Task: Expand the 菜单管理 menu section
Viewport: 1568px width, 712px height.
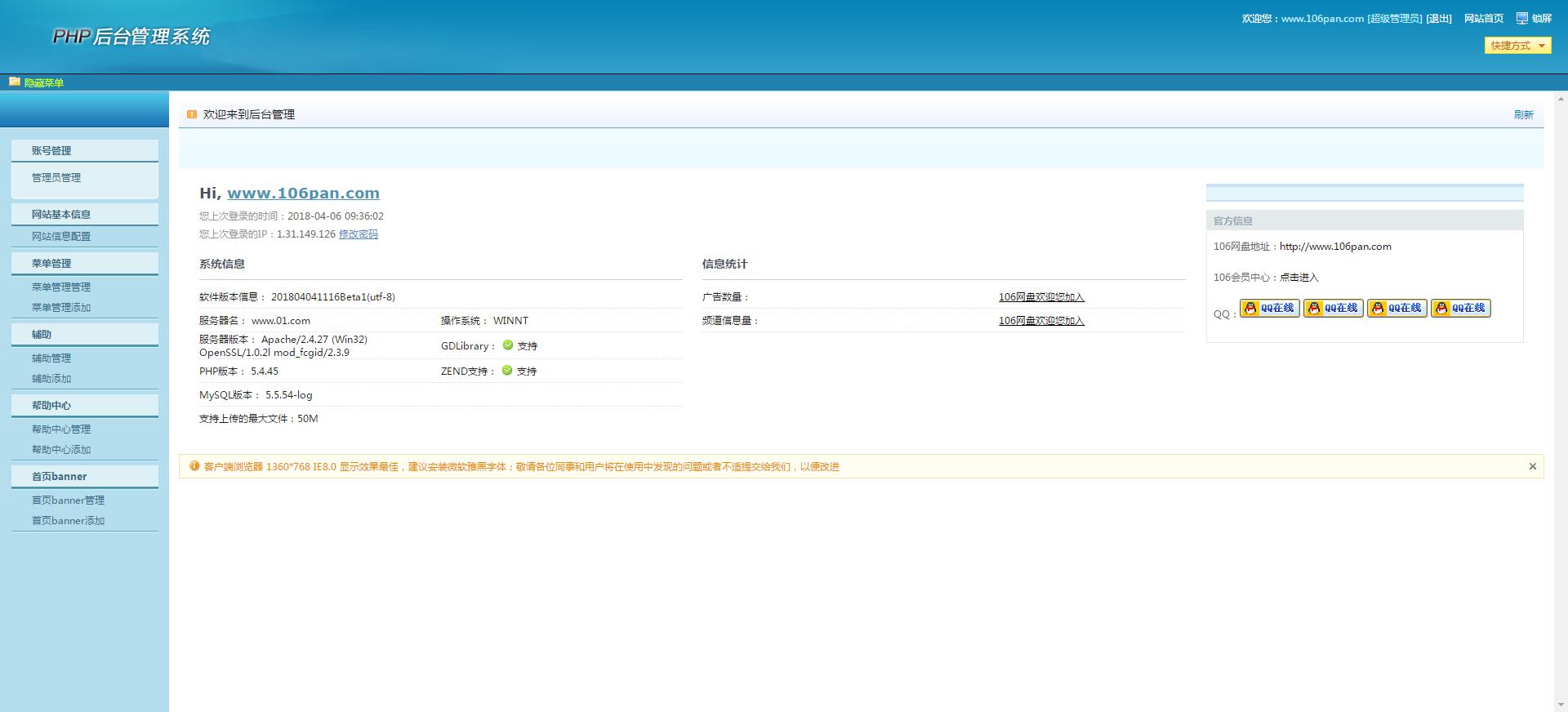Action: (x=85, y=263)
